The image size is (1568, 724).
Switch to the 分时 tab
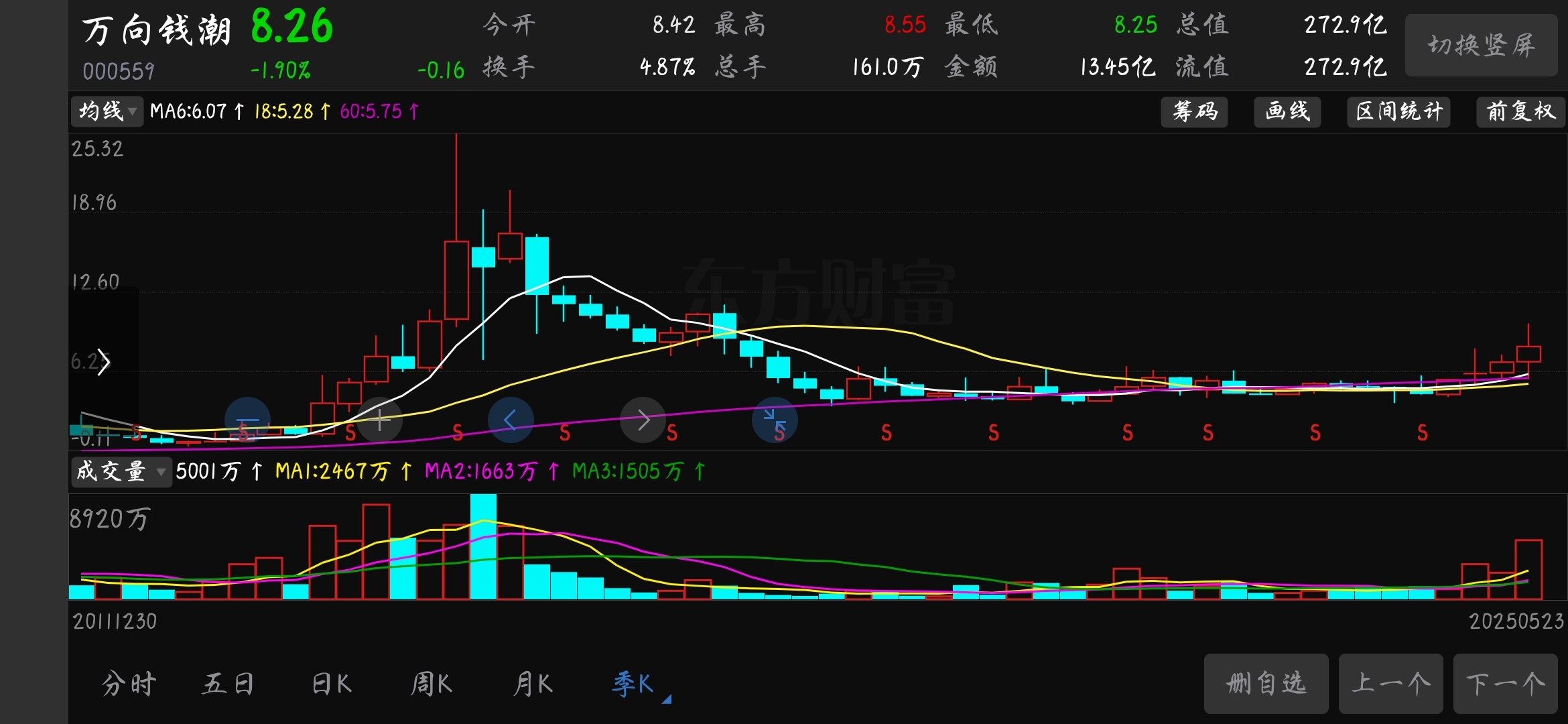pos(129,684)
